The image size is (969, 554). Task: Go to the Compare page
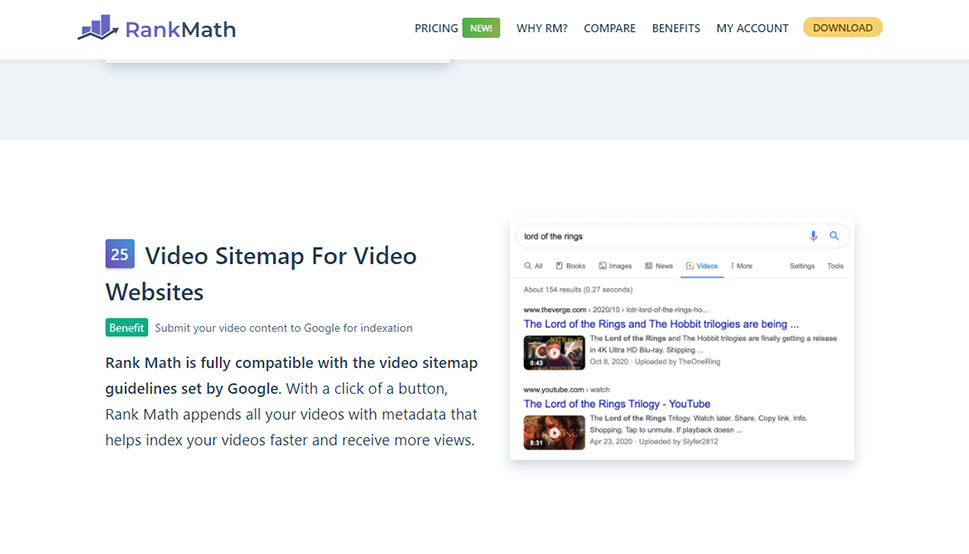click(x=609, y=28)
